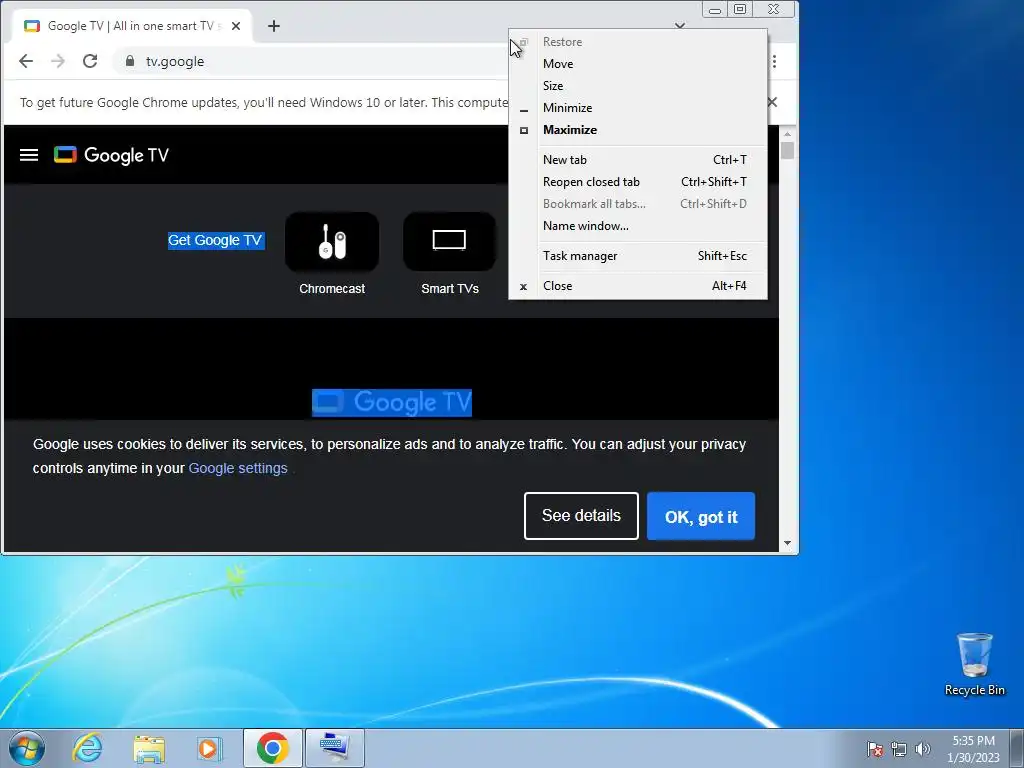
Task: Click the page scrollbar down arrow
Action: tap(788, 543)
